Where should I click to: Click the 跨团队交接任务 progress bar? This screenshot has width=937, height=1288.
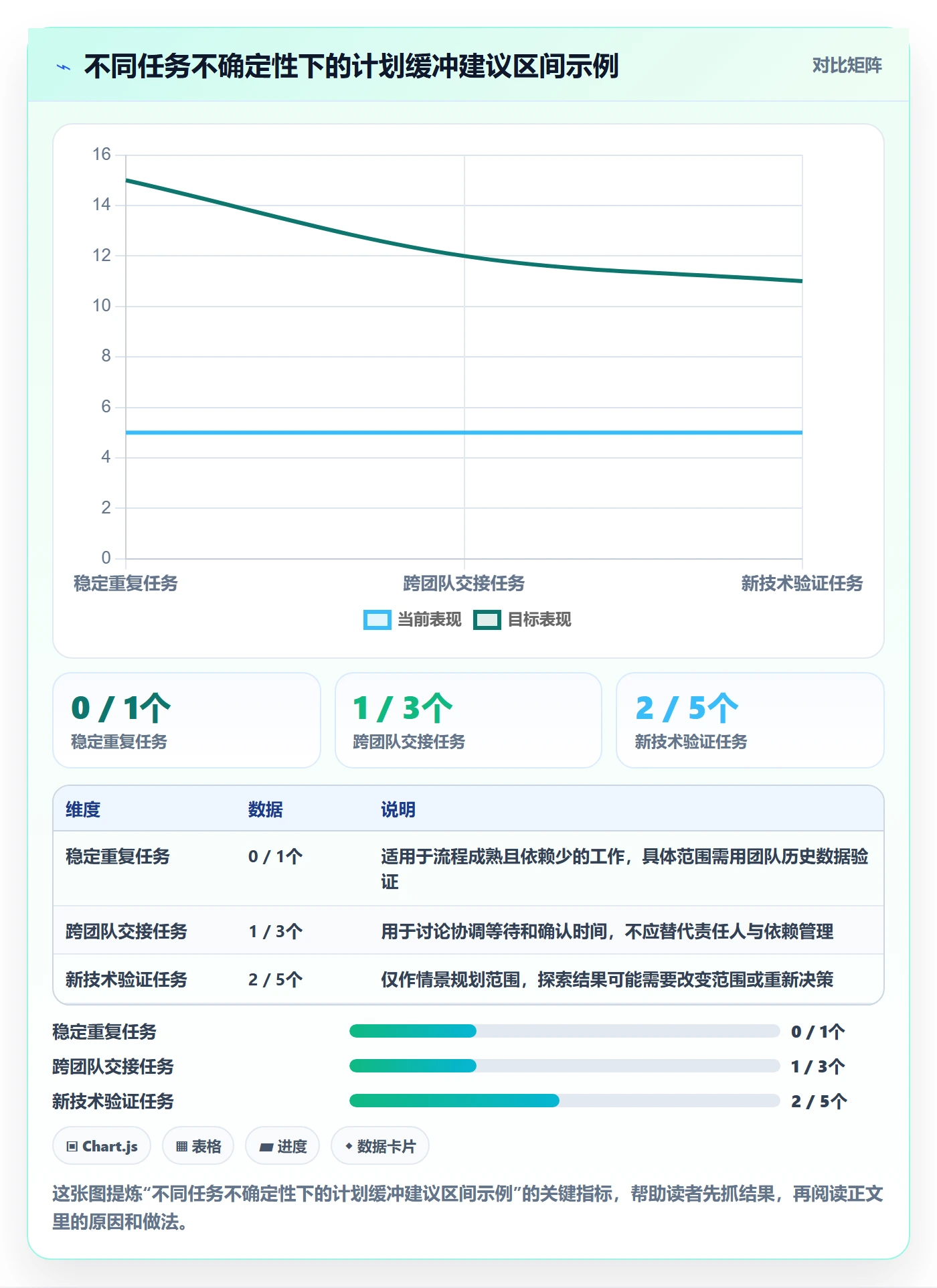pyautogui.click(x=565, y=1066)
